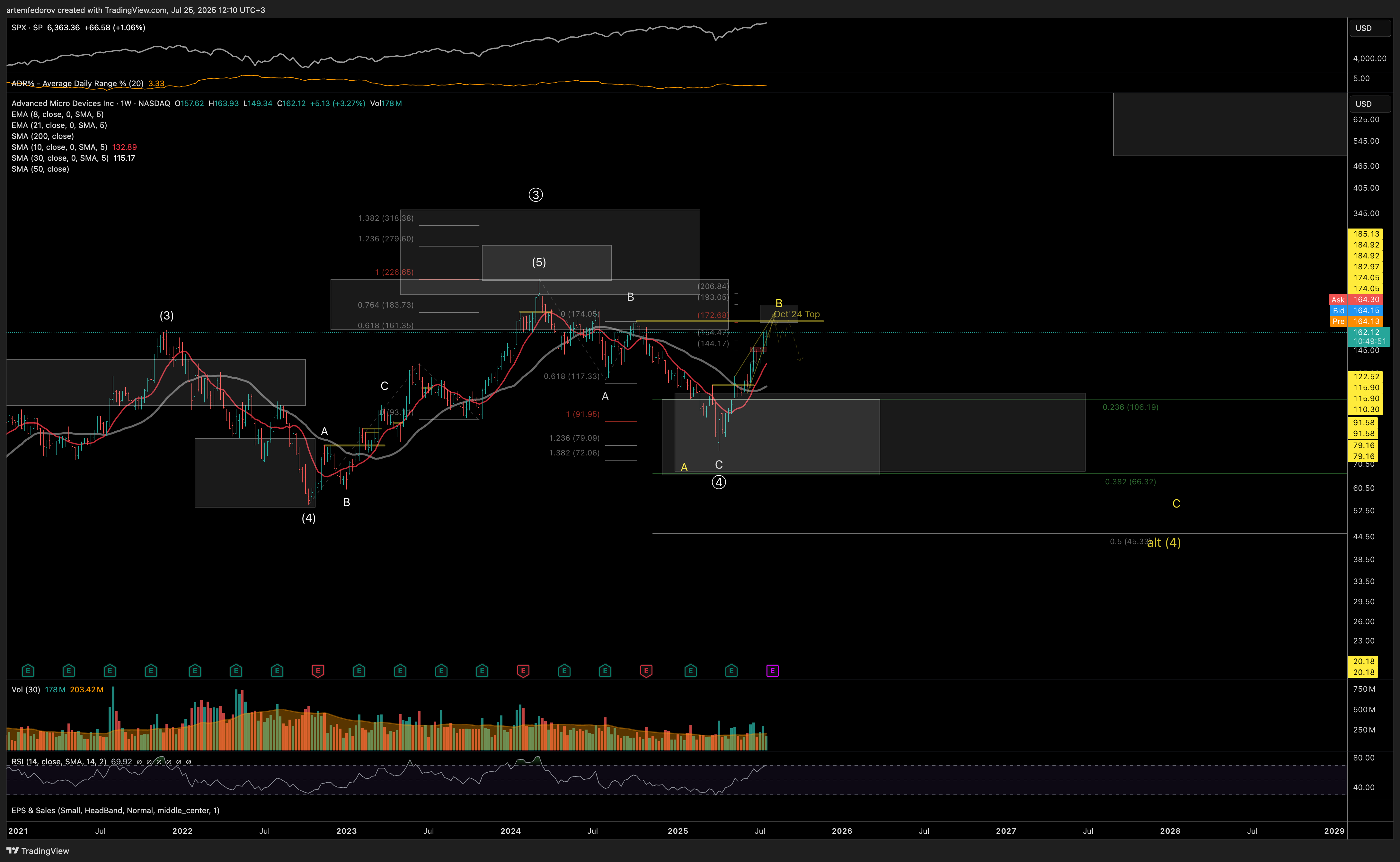The height and width of the screenshot is (862, 1400).
Task: Click the red (172.68) level label
Action: point(713,315)
